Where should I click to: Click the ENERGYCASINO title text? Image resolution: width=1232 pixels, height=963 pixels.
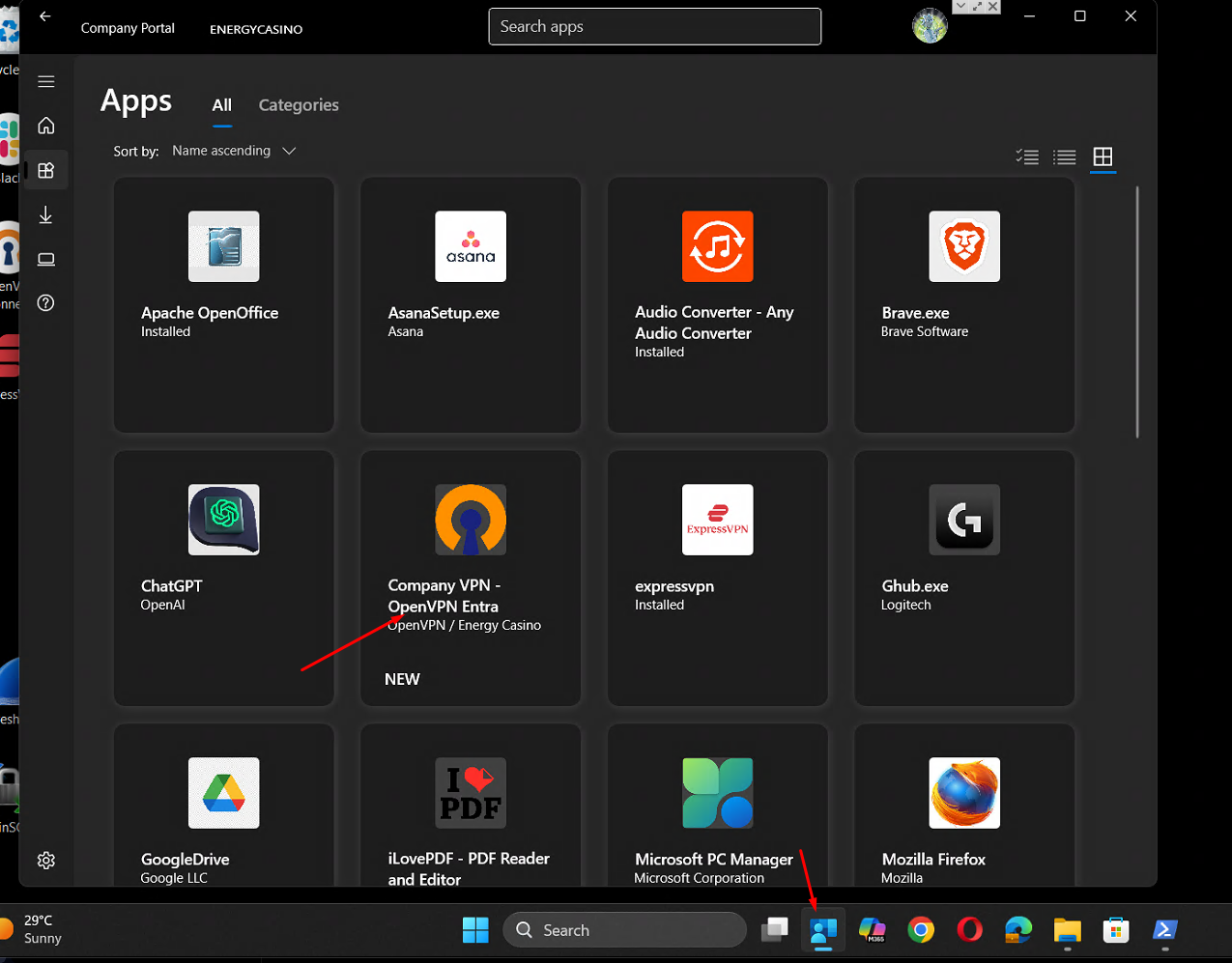pos(256,29)
